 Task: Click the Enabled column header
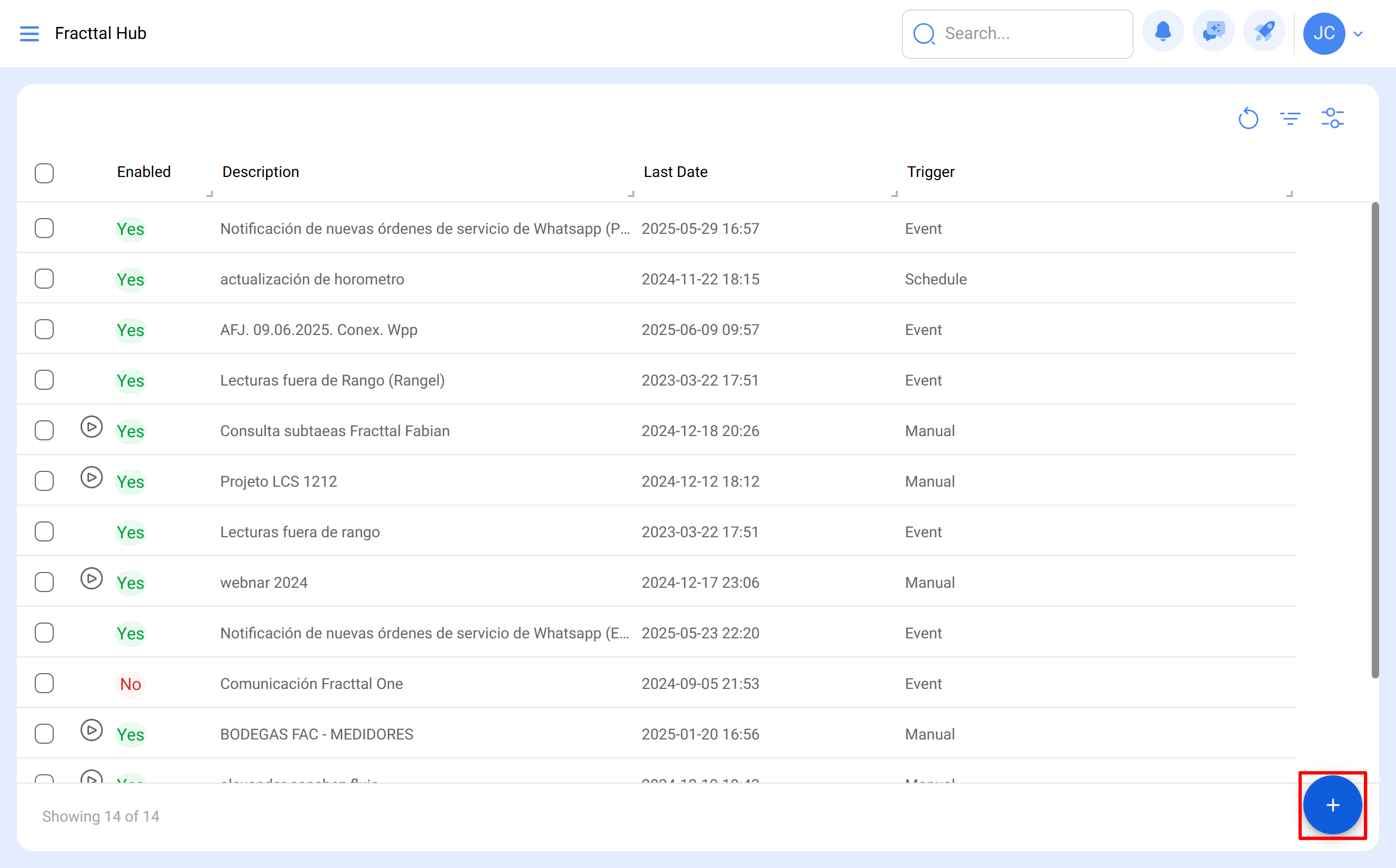tap(143, 172)
